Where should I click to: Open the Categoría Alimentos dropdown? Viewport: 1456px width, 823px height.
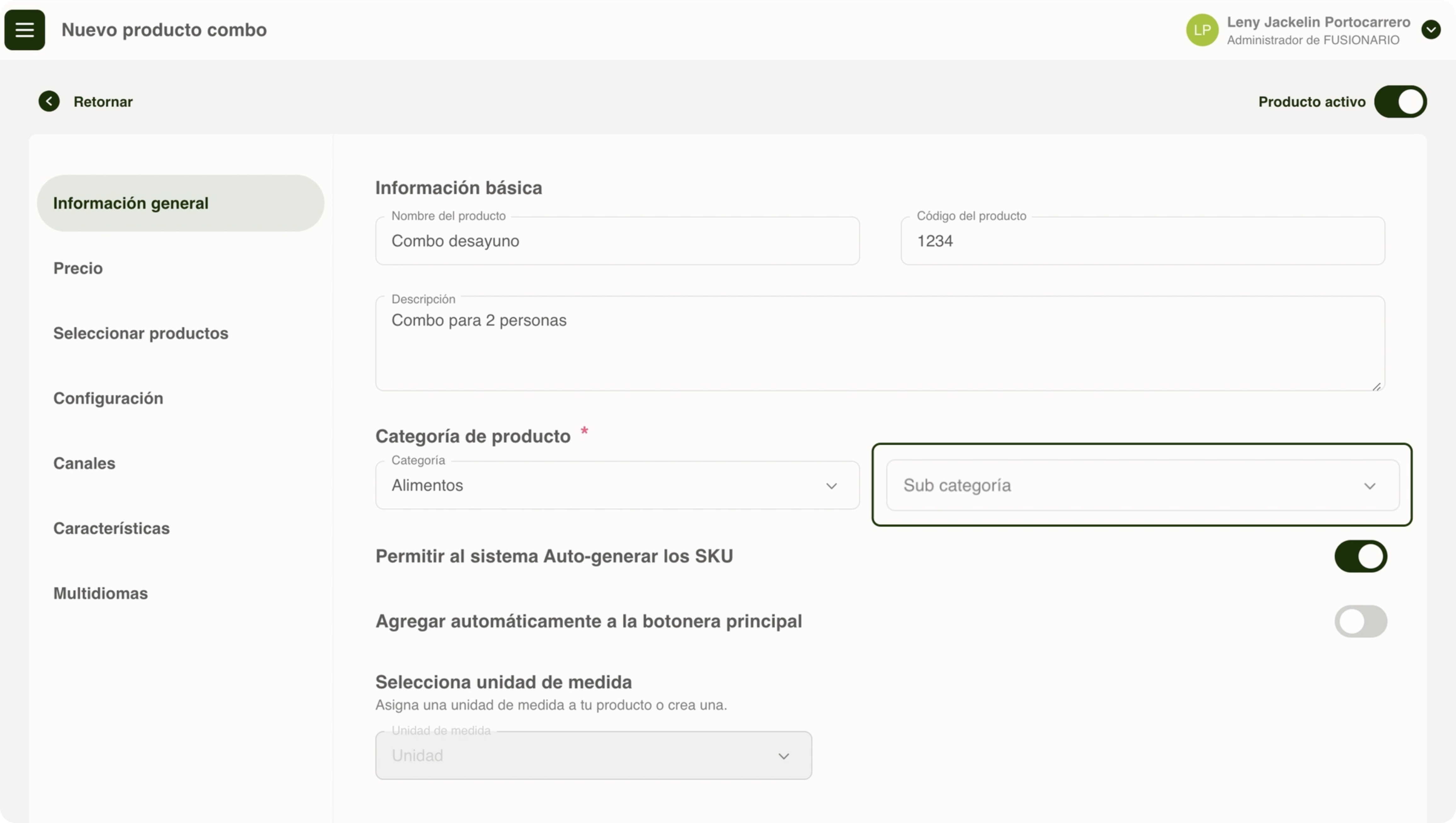[x=617, y=485]
